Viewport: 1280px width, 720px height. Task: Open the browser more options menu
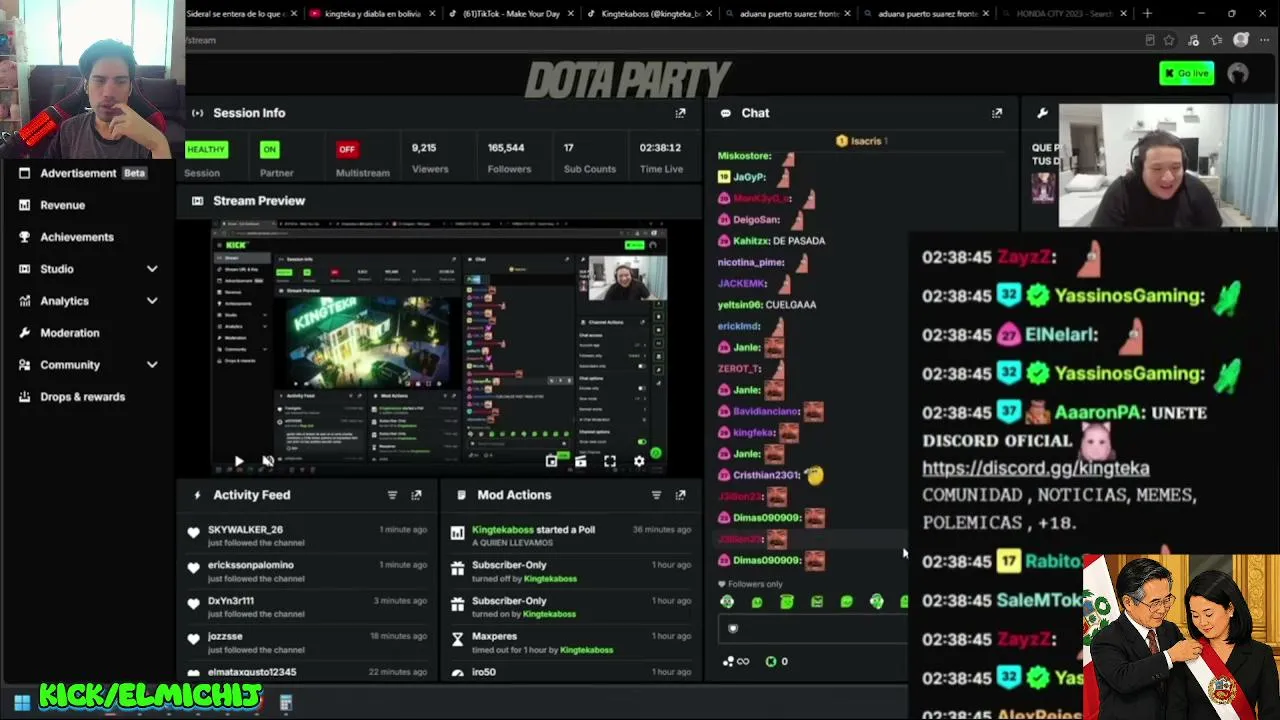coord(1264,40)
